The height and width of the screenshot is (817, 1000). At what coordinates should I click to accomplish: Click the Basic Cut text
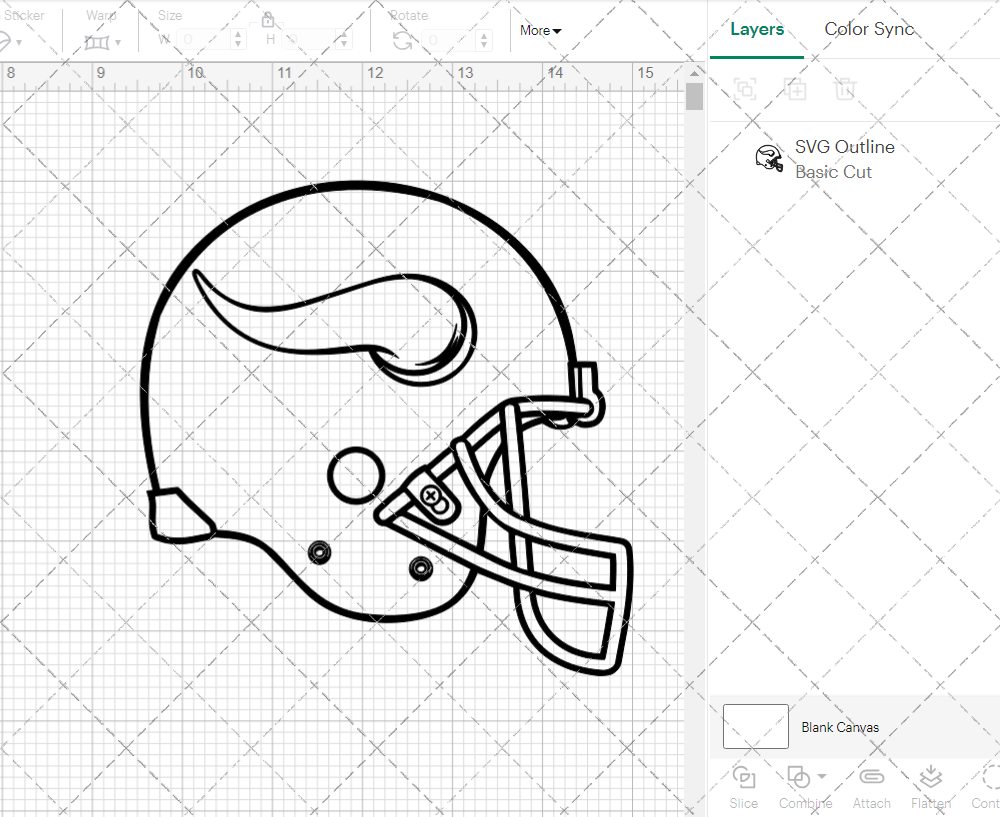tap(833, 172)
